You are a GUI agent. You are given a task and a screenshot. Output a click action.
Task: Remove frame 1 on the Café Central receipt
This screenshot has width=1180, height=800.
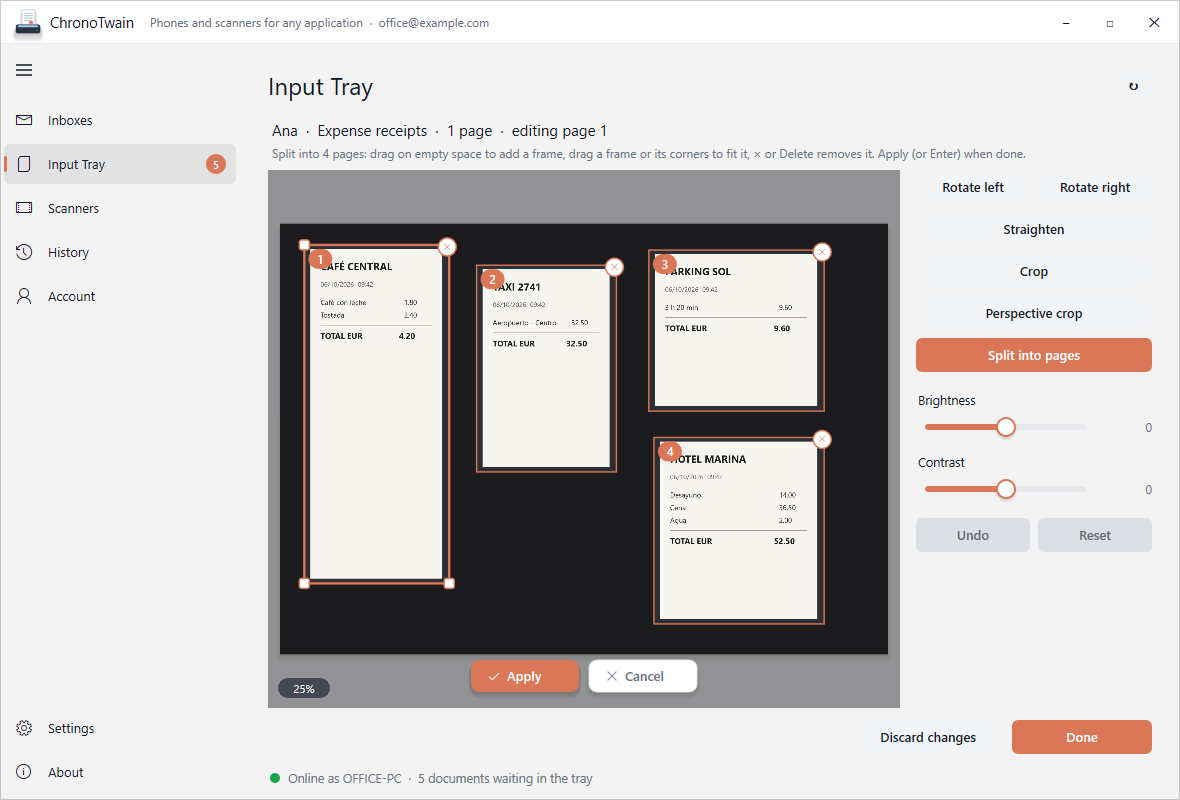pyautogui.click(x=447, y=247)
